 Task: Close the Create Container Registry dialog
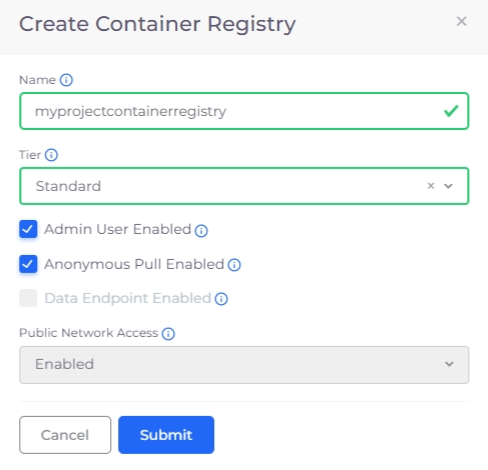461,21
